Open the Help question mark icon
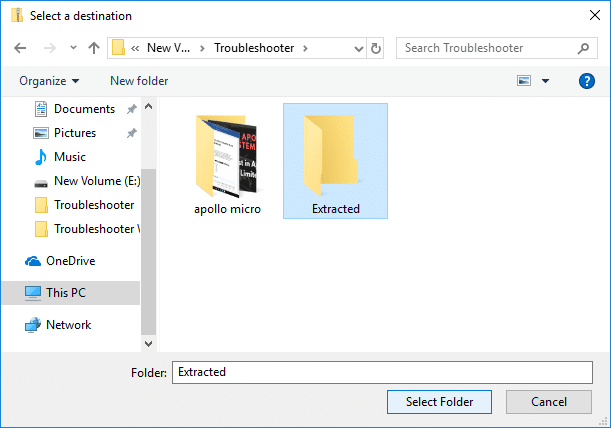 tap(587, 81)
